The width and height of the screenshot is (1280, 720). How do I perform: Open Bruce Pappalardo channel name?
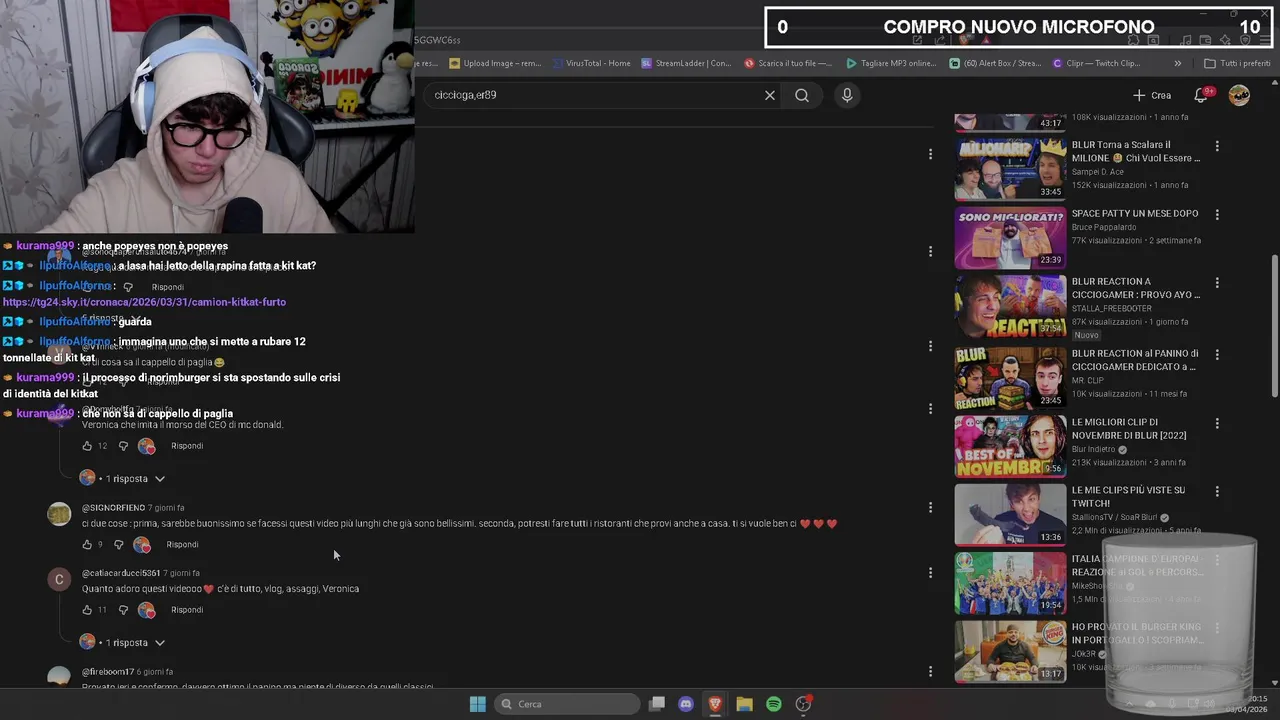(1105, 228)
